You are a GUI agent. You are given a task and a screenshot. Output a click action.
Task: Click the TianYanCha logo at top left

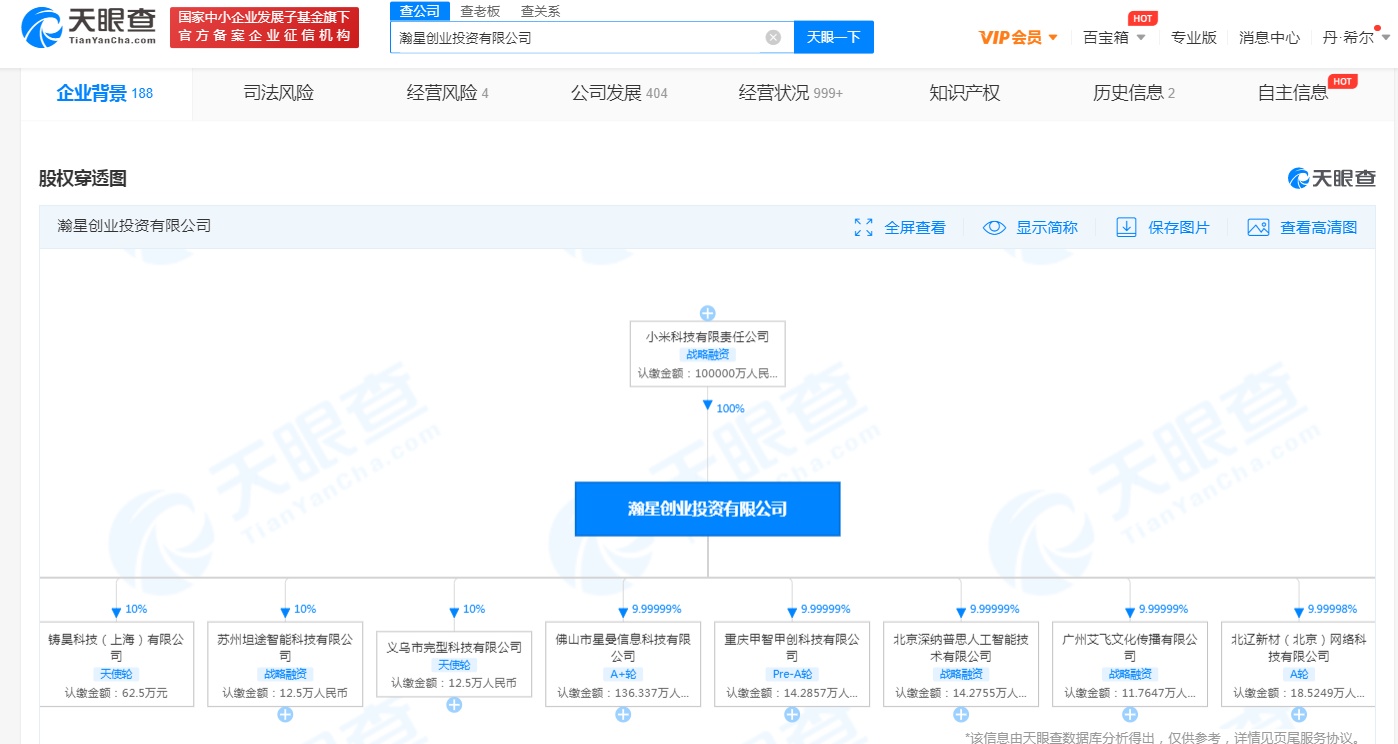[x=88, y=27]
